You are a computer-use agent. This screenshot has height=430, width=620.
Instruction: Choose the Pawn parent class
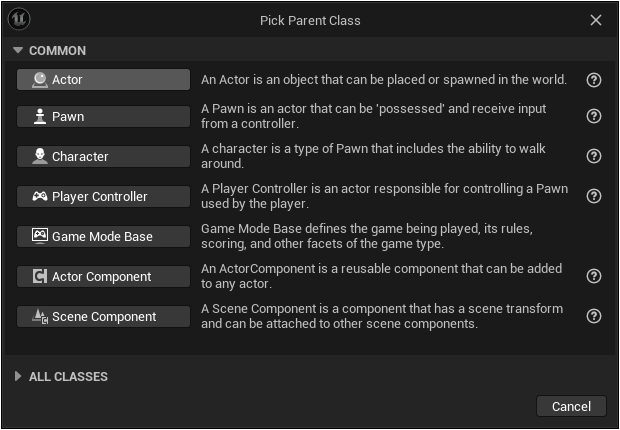click(103, 117)
